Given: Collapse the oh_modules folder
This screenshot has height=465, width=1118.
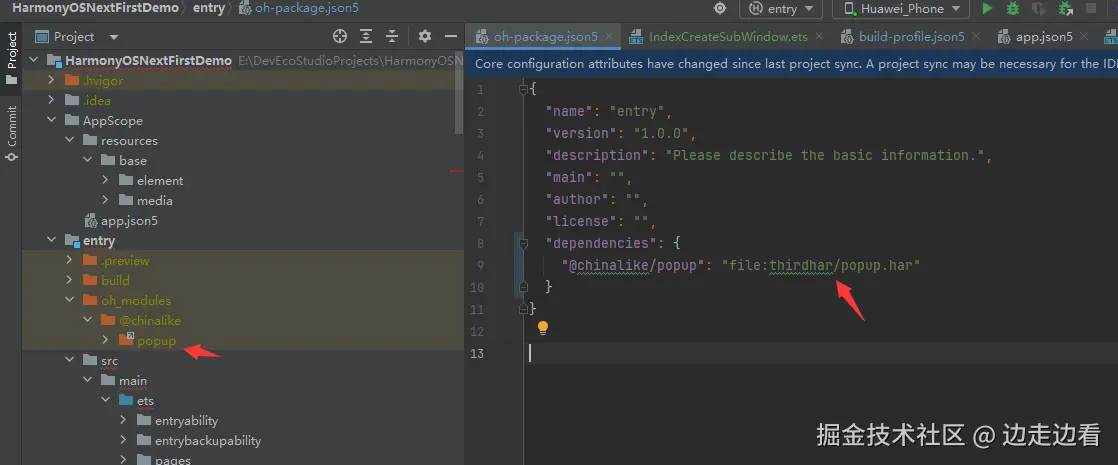Looking at the screenshot, I should (x=69, y=300).
